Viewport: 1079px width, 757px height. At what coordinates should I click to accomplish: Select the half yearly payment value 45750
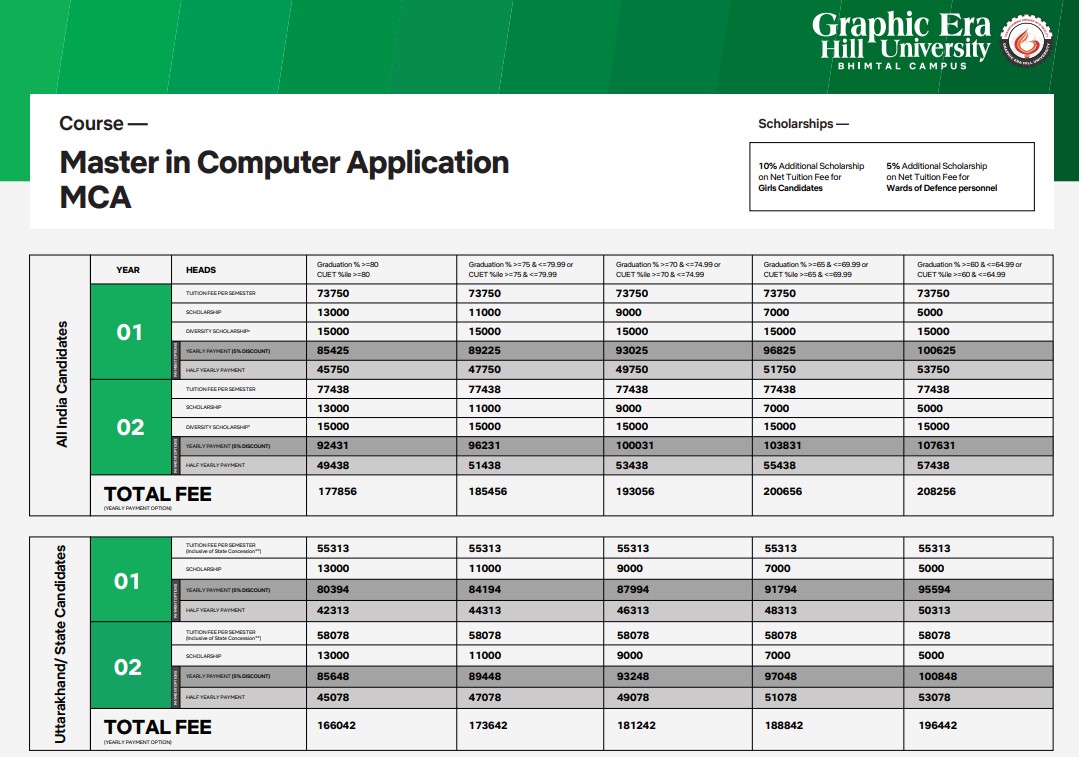(x=333, y=370)
